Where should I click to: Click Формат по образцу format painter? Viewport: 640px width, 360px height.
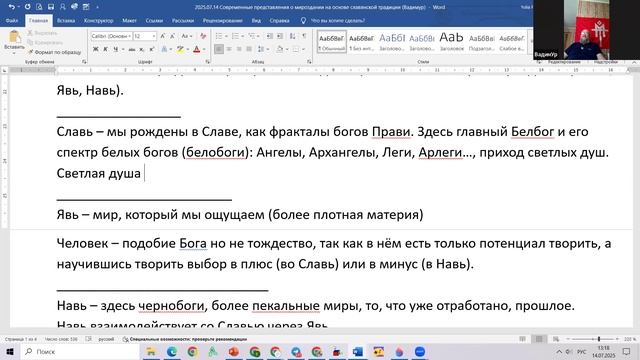pyautogui.click(x=54, y=52)
